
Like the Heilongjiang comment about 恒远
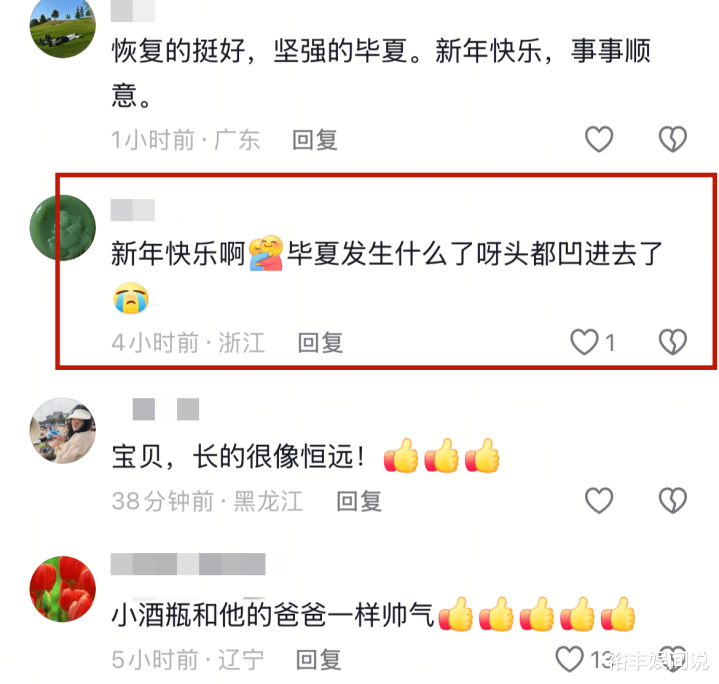599,500
